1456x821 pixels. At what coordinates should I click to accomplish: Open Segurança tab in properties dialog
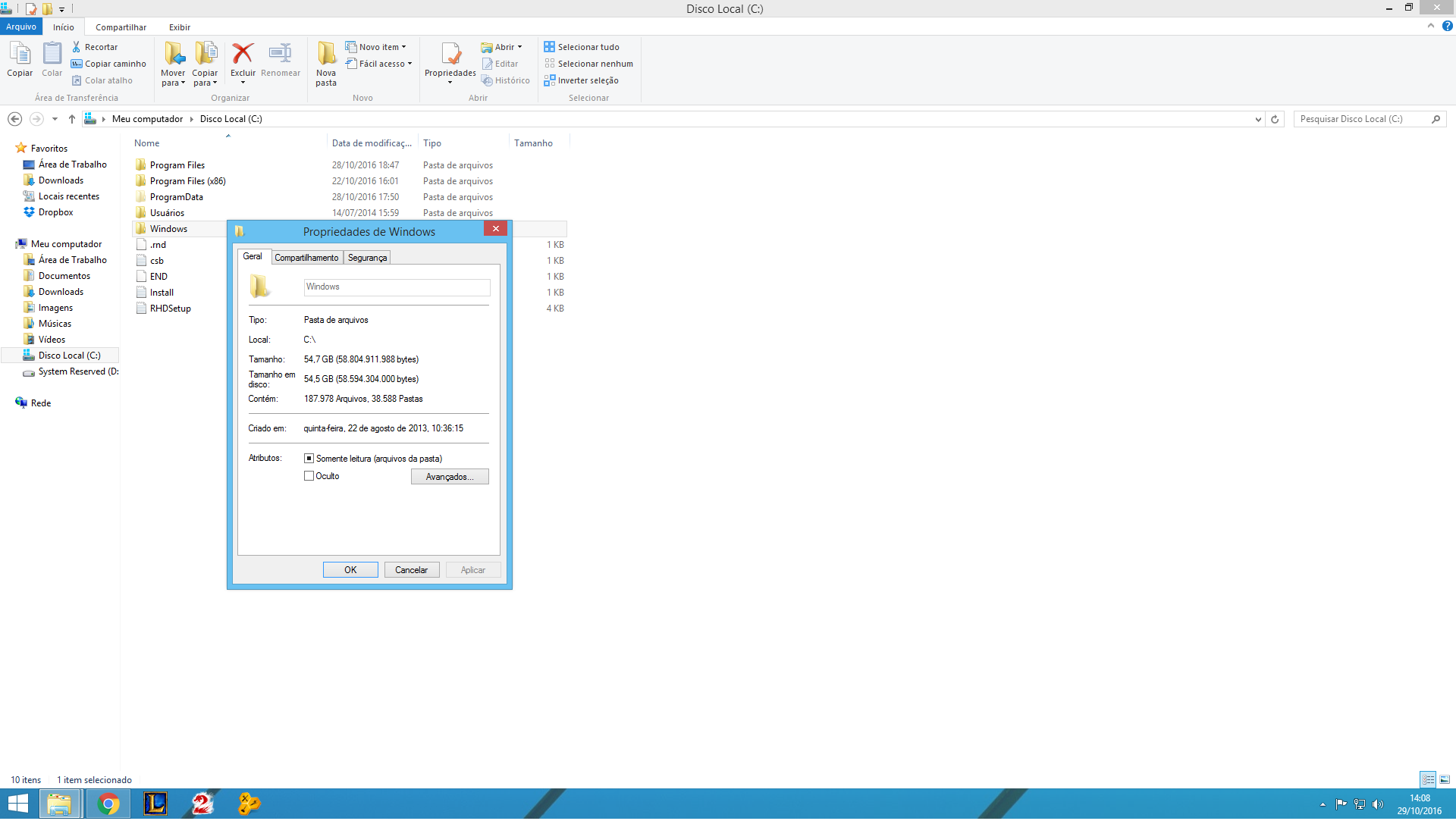tap(367, 258)
